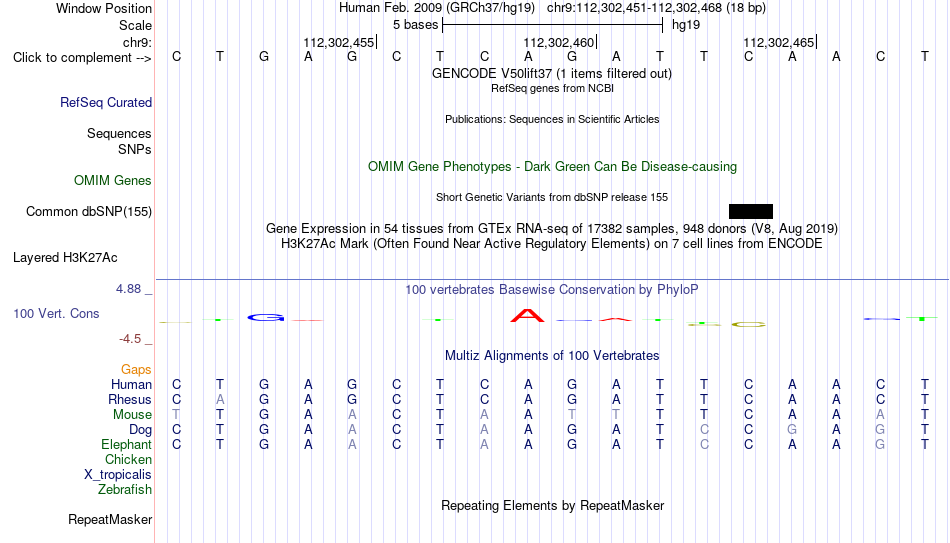Click the 4.88 conservation scale maximum
The width and height of the screenshot is (950, 543).
128,289
